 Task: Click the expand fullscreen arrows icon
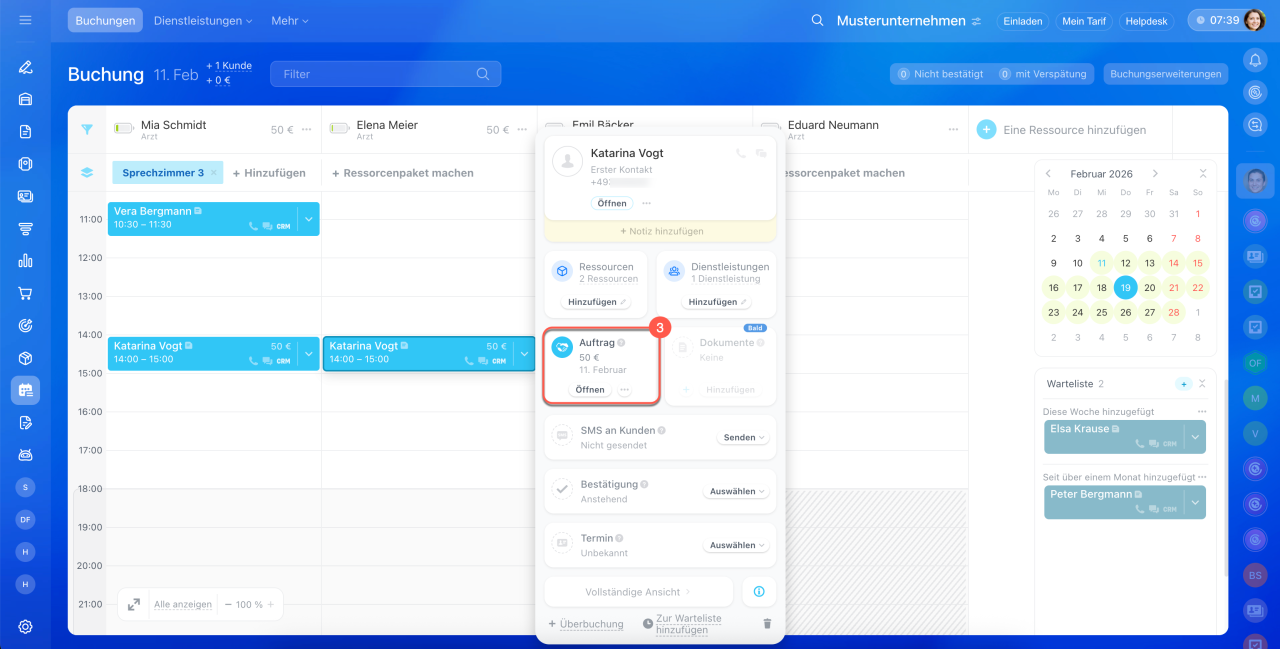coord(134,604)
